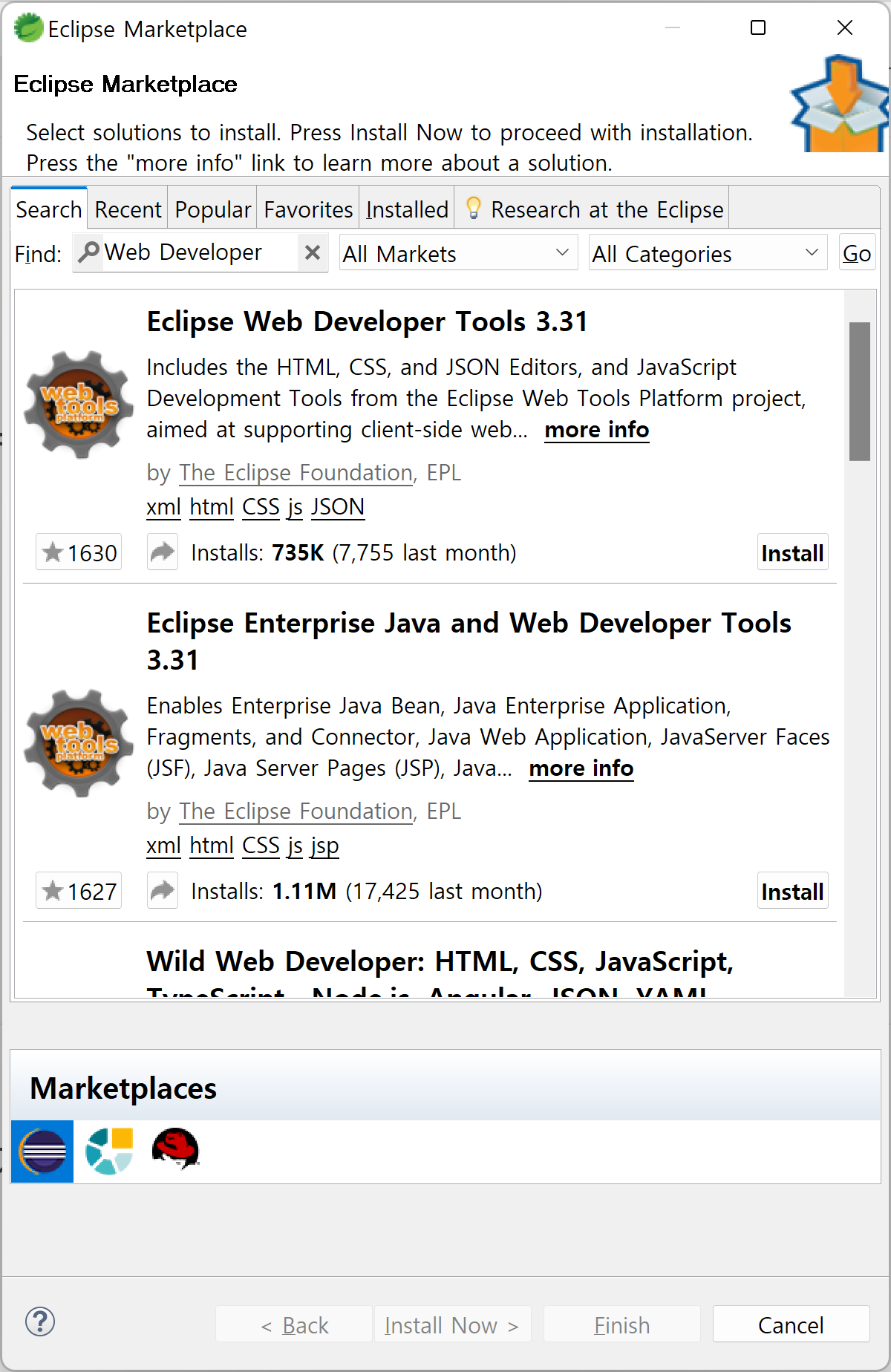This screenshot has width=891, height=1372.
Task: Open more info for Enterprise Java Tools
Action: tap(581, 768)
